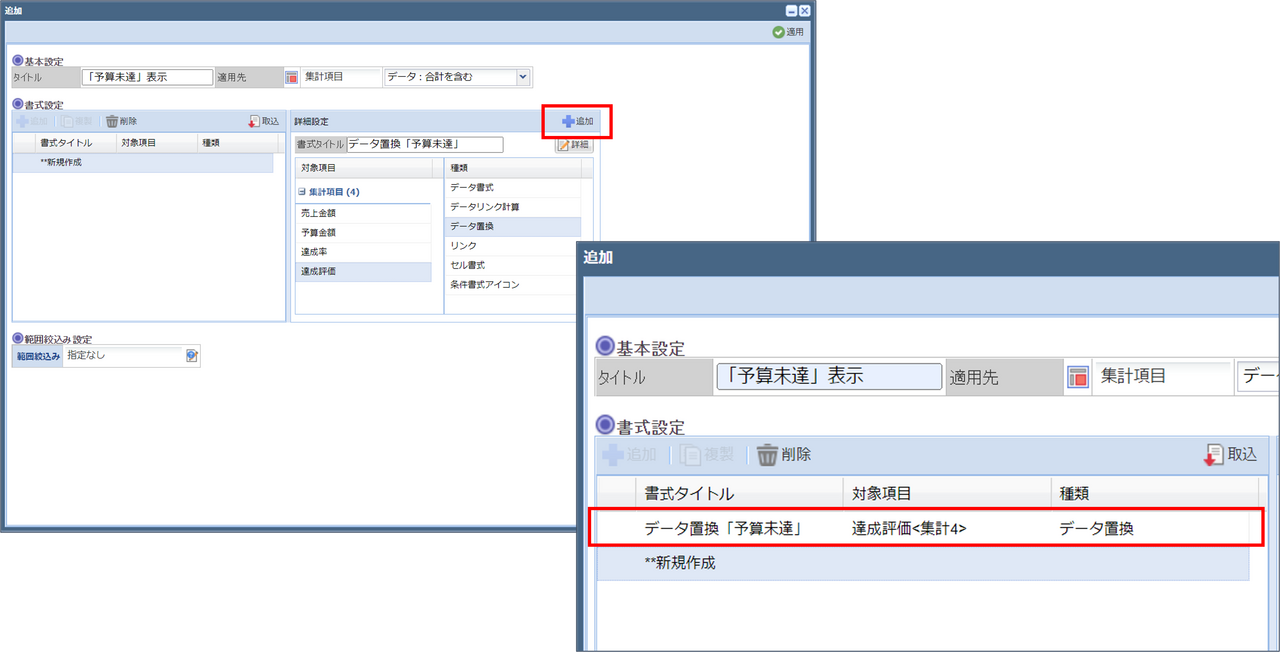Click the filter icon next to 指定なし
Image resolution: width=1280 pixels, height=652 pixels.
tap(191, 356)
